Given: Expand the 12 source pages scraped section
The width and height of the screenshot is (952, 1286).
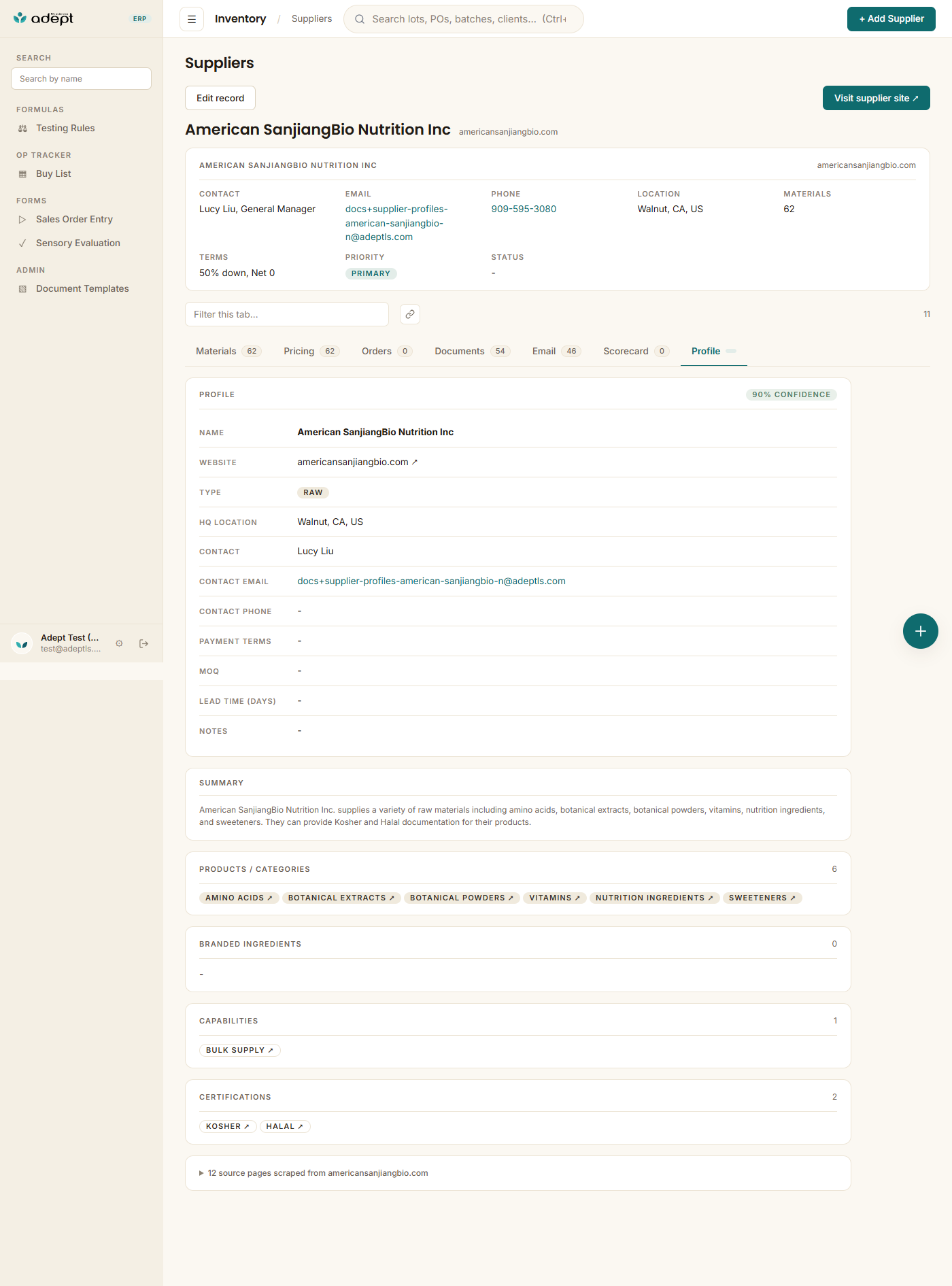Looking at the screenshot, I should 313,1173.
